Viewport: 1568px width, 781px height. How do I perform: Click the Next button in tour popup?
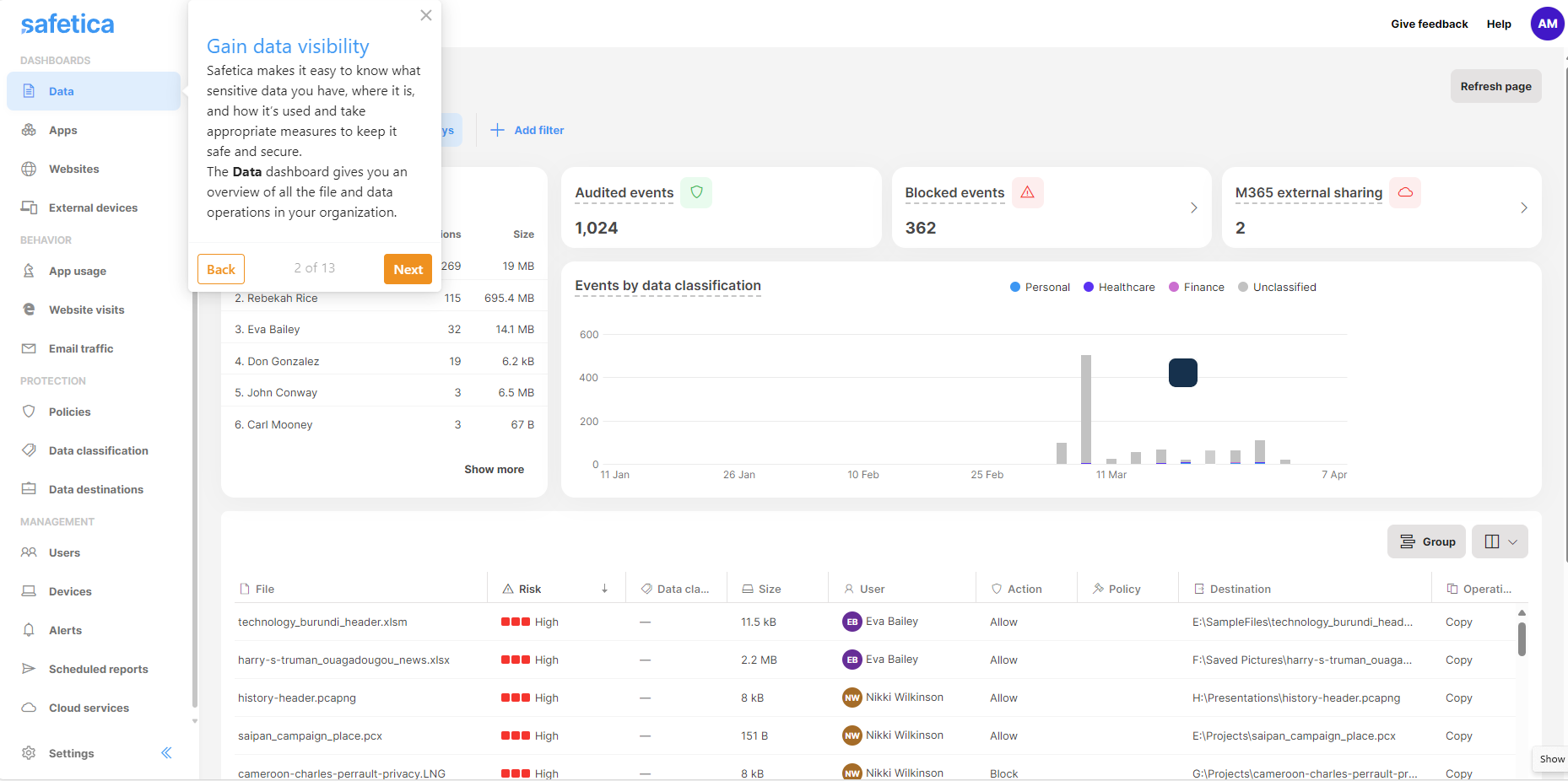point(408,269)
